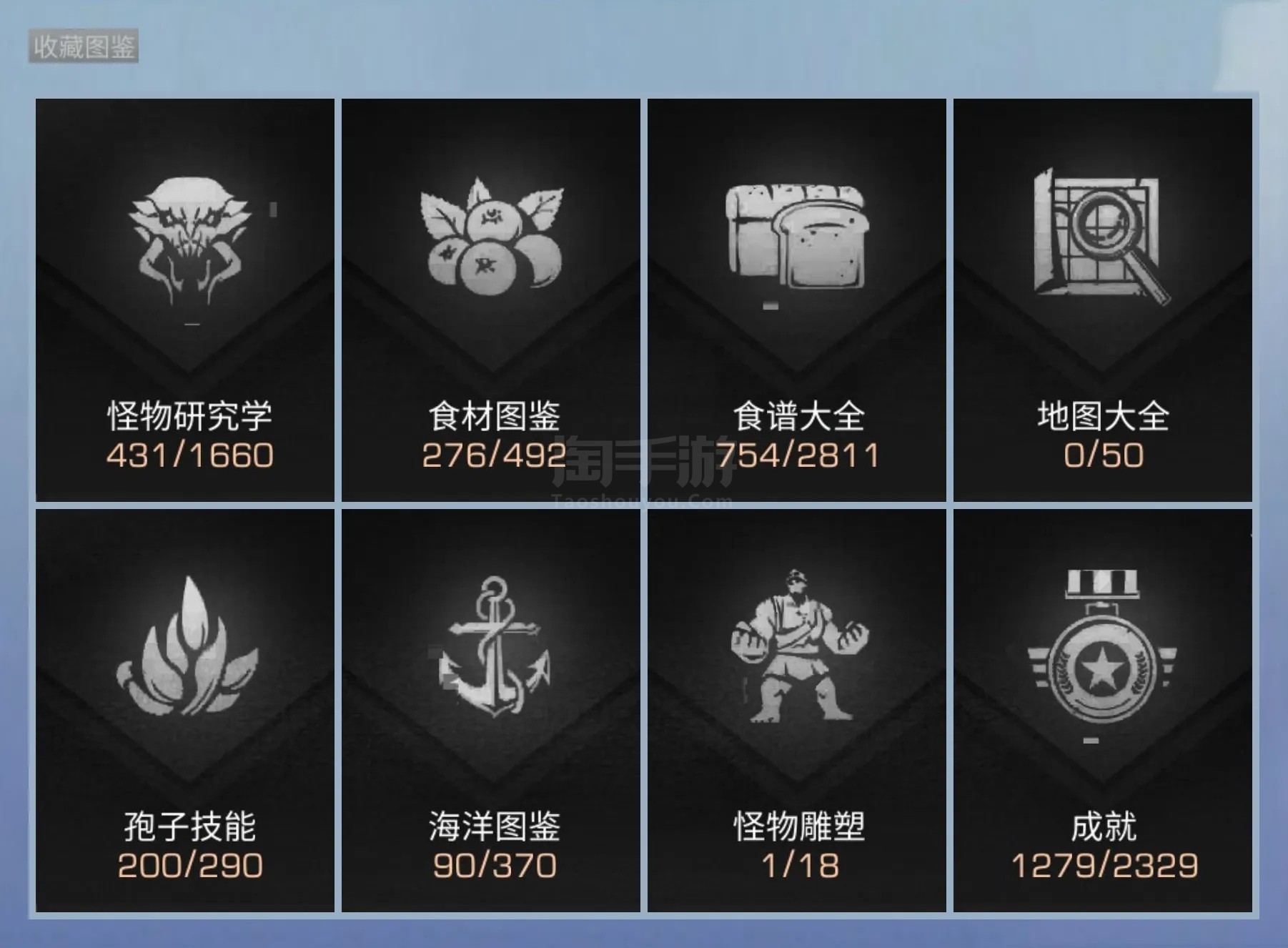Click the bread loaf recipe icon

[796, 236]
